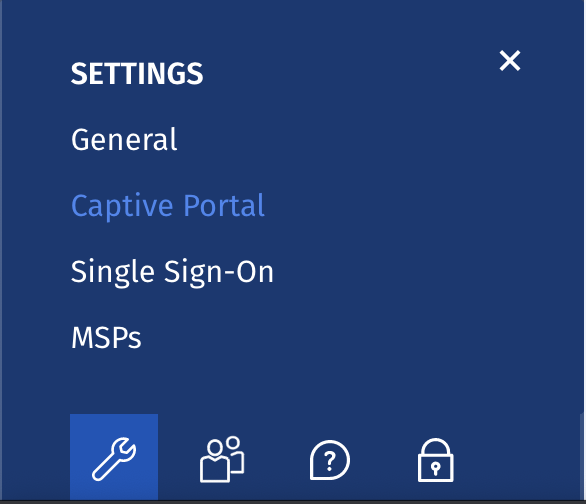Click the General link under SETTINGS
Screen dimensions: 586x504
click(124, 139)
